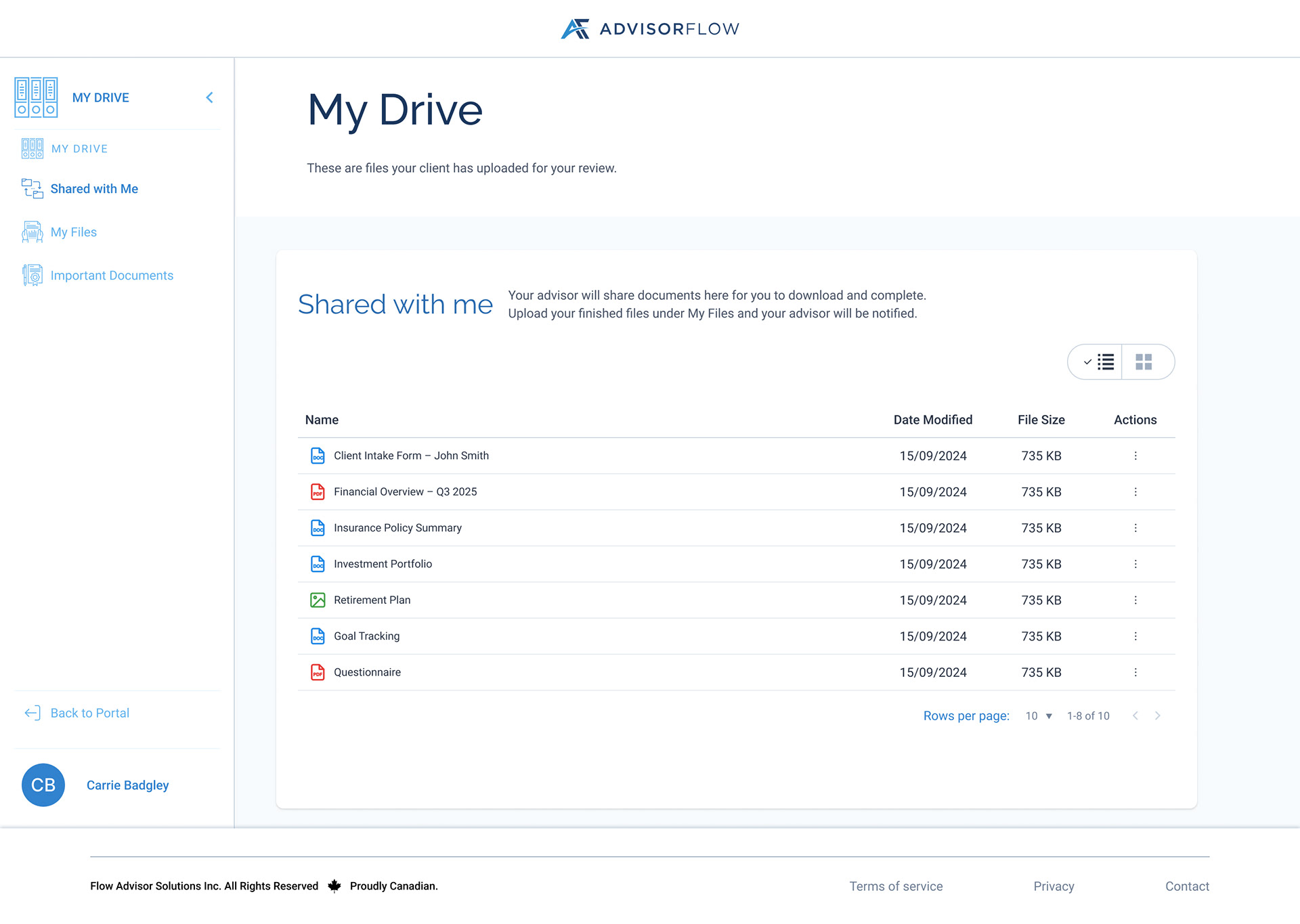Click the image icon for Retirement Plan
This screenshot has height=924, width=1300.
(318, 600)
